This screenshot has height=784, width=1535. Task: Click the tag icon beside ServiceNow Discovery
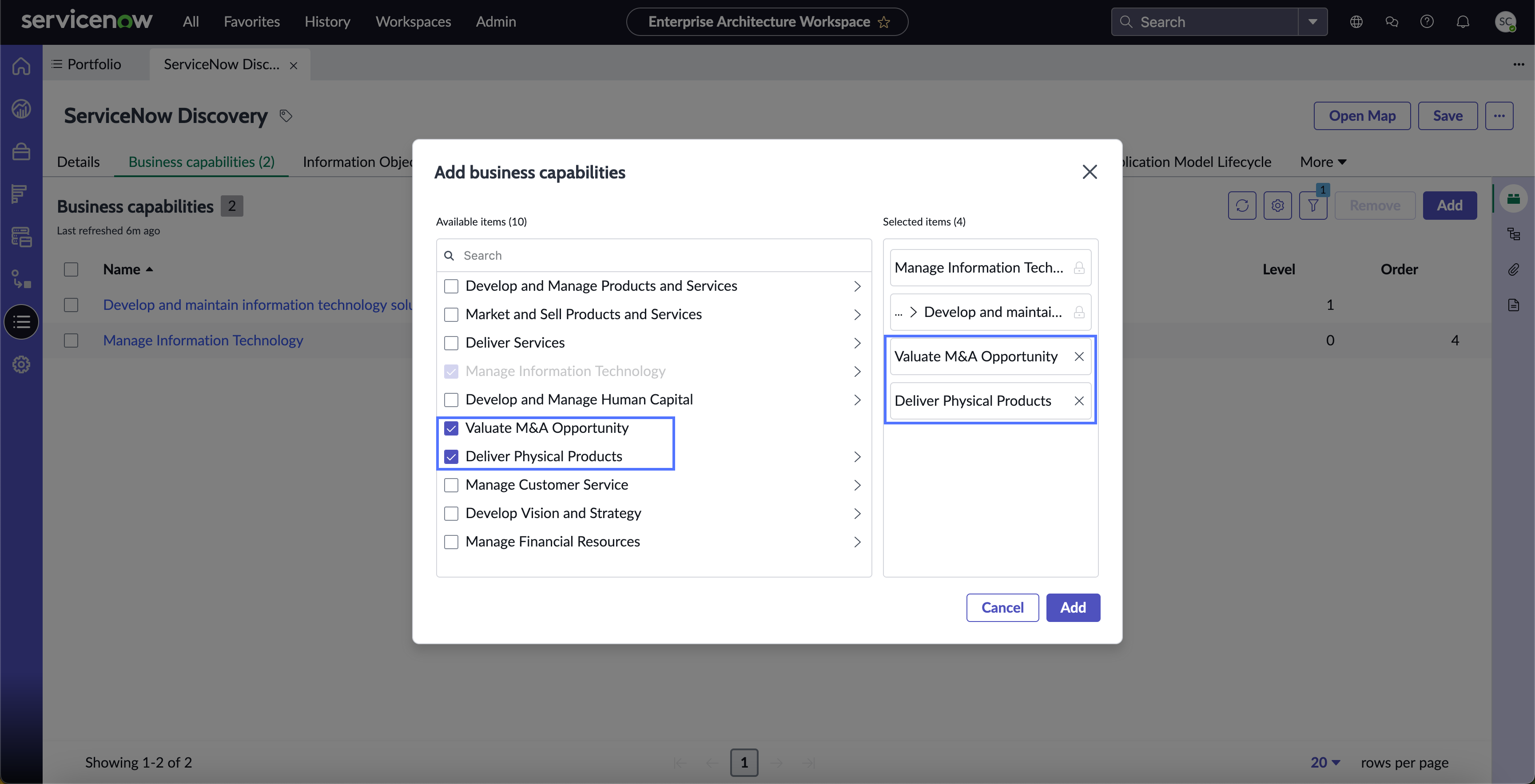(x=286, y=115)
